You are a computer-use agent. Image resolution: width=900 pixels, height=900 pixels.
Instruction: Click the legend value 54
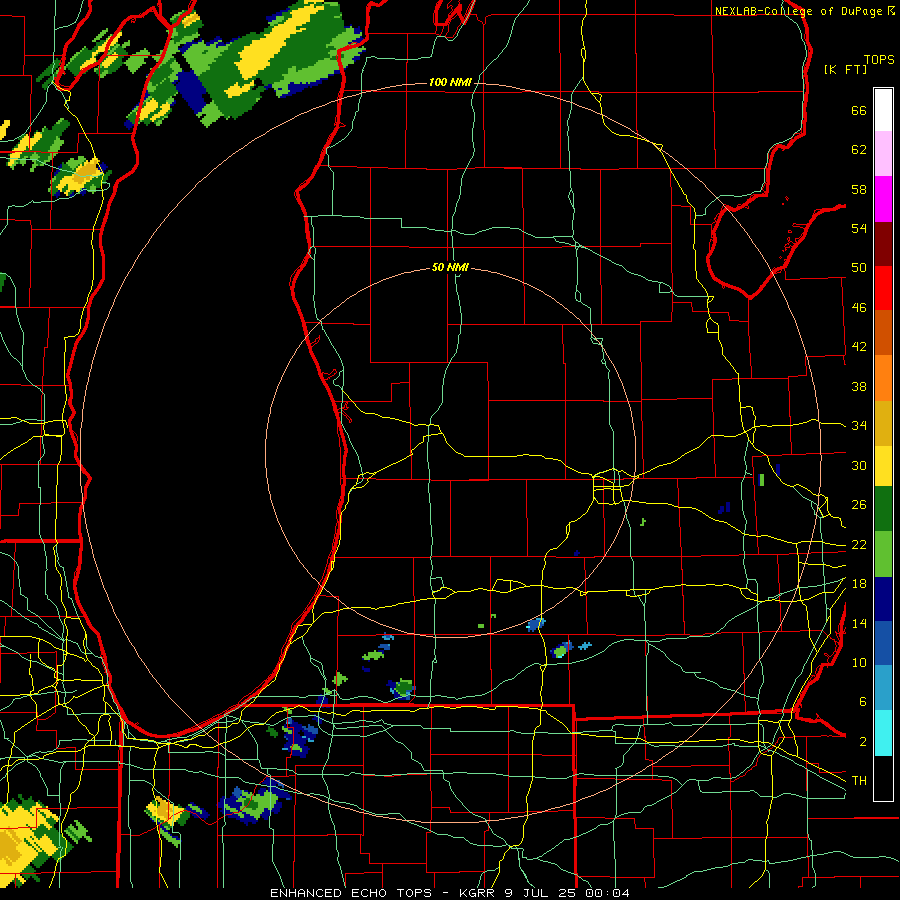859,228
